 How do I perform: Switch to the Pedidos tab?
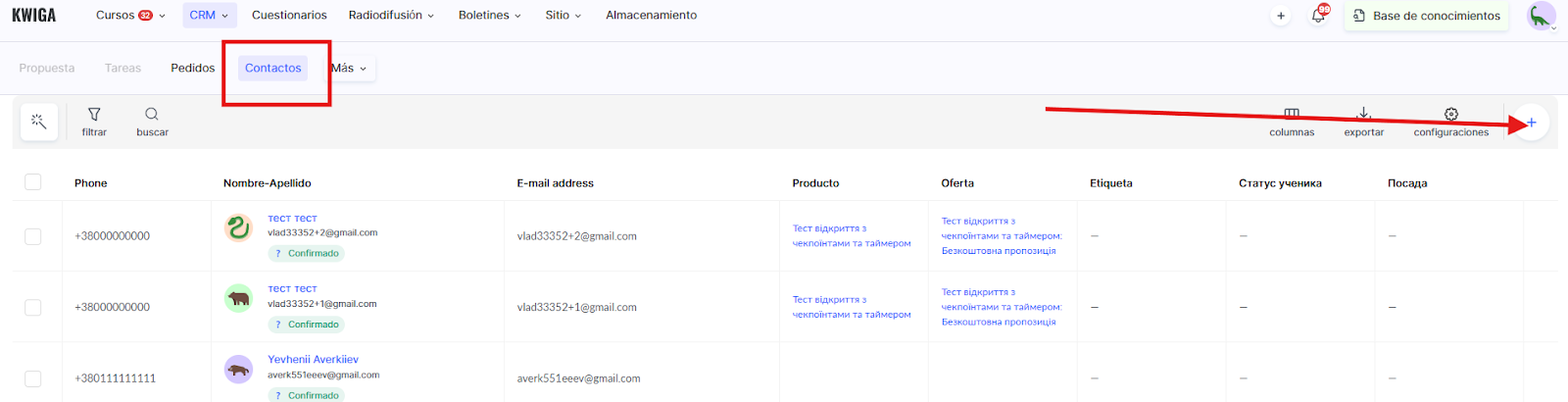tap(192, 69)
